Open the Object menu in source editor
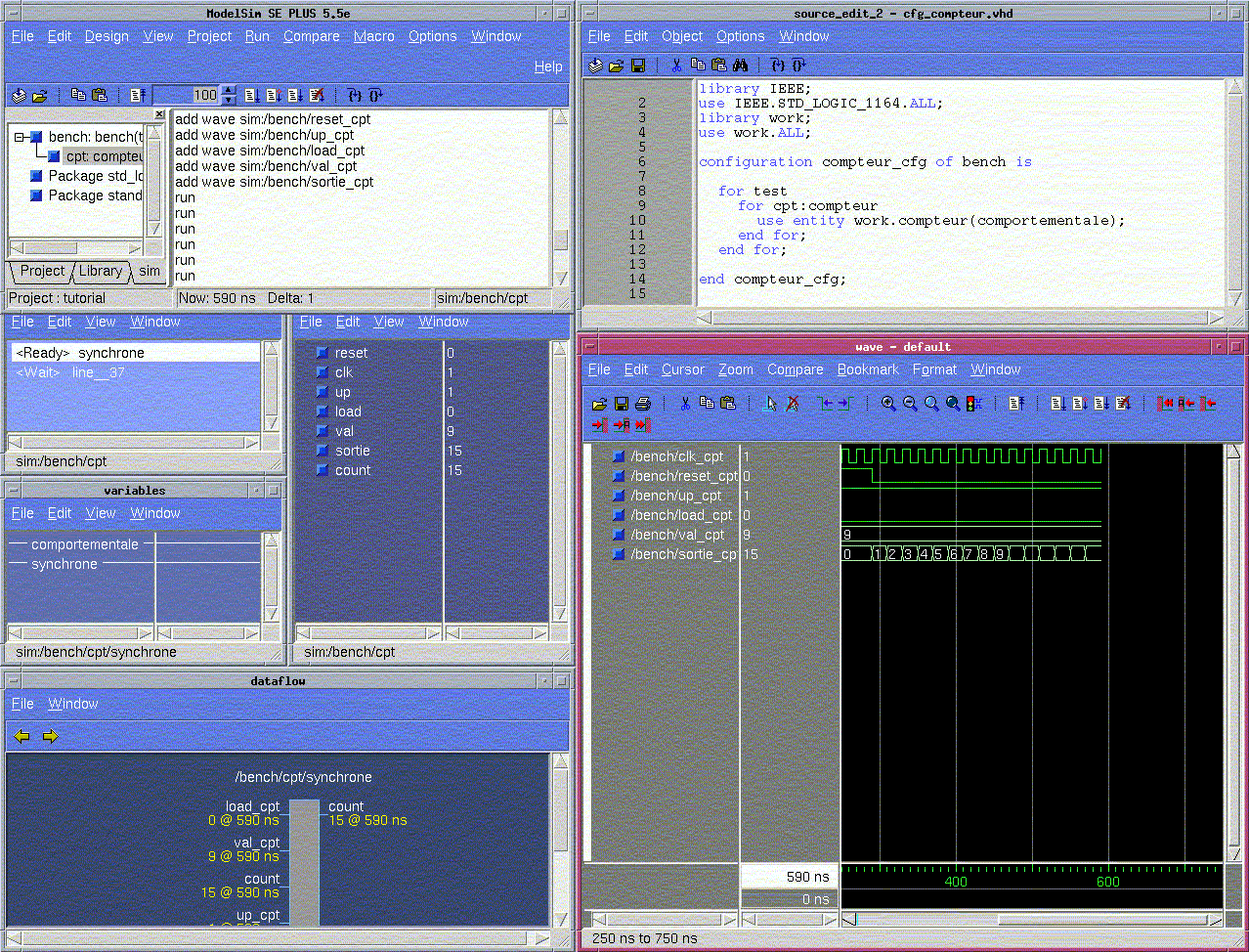 [x=682, y=36]
